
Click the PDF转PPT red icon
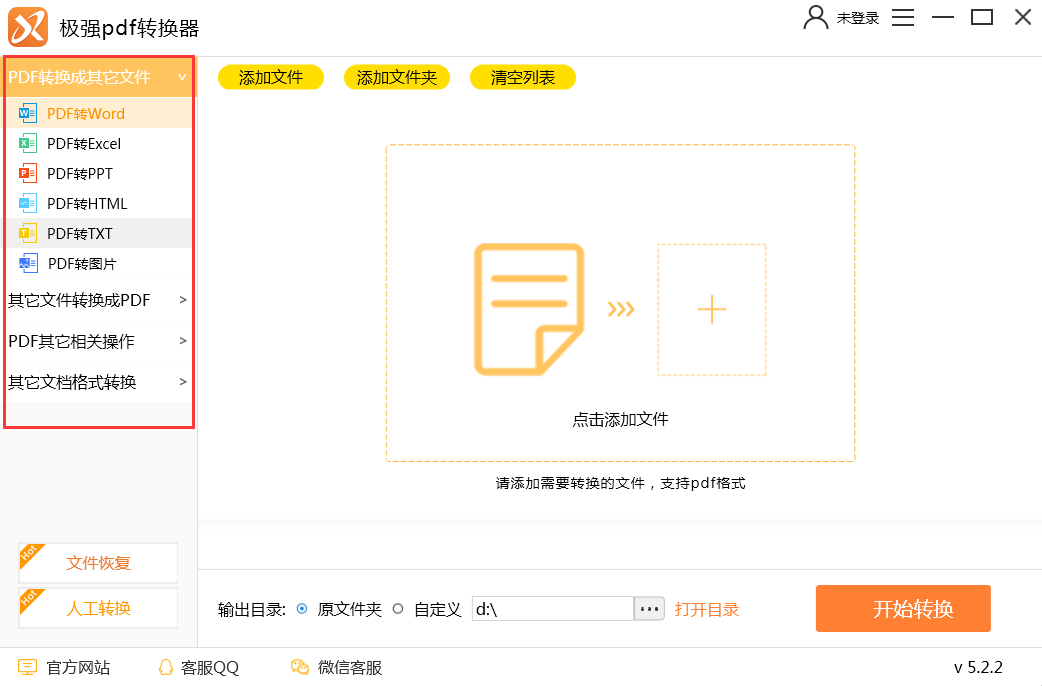click(28, 173)
